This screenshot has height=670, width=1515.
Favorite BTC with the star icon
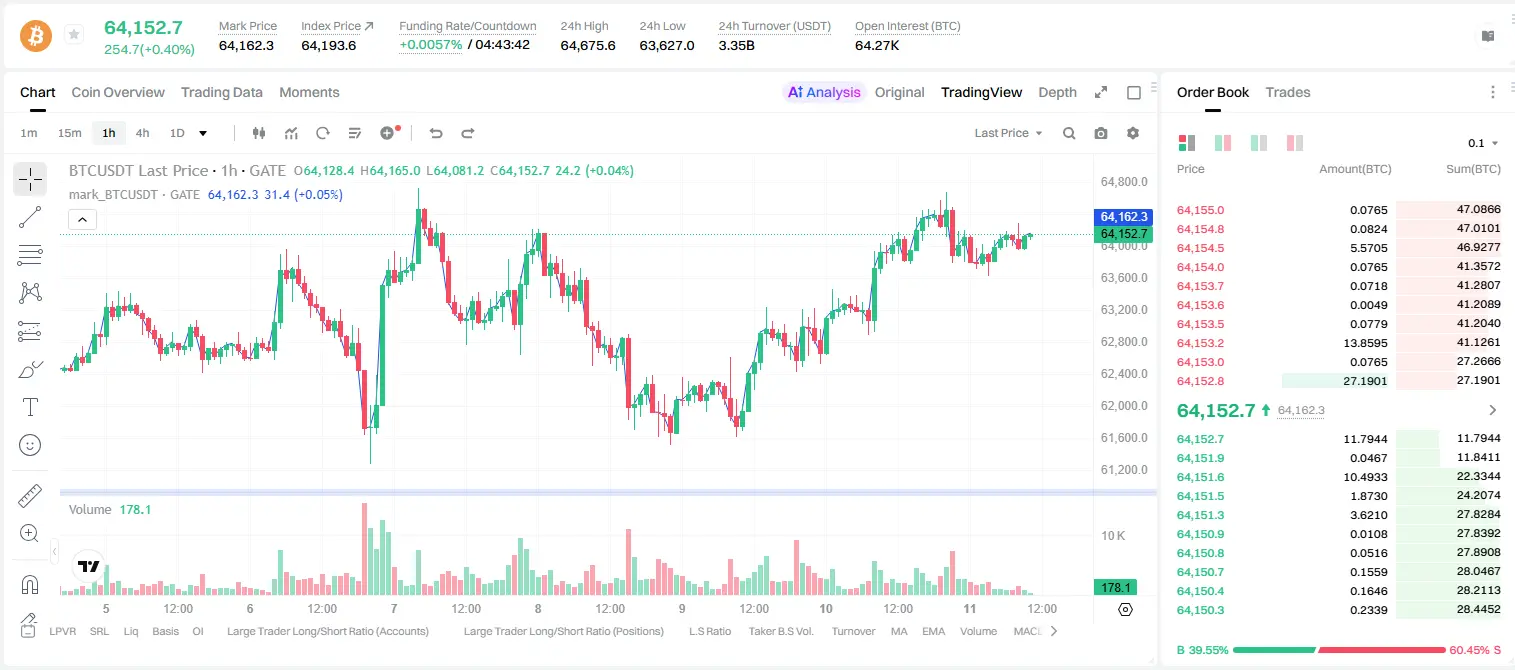(x=74, y=35)
